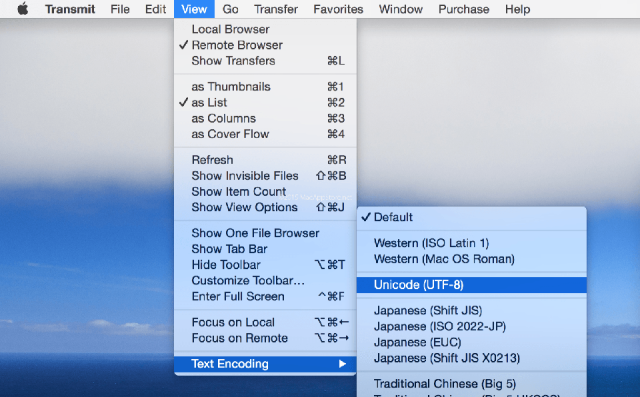Select Unicode (UTF-8) encoding
Image resolution: width=640 pixels, height=397 pixels.
(472, 285)
